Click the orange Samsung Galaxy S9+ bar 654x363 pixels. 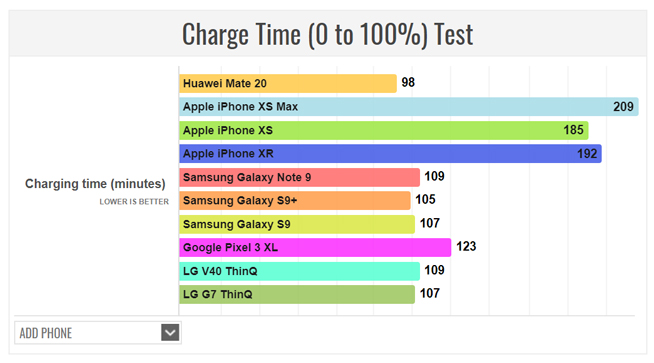click(x=295, y=201)
